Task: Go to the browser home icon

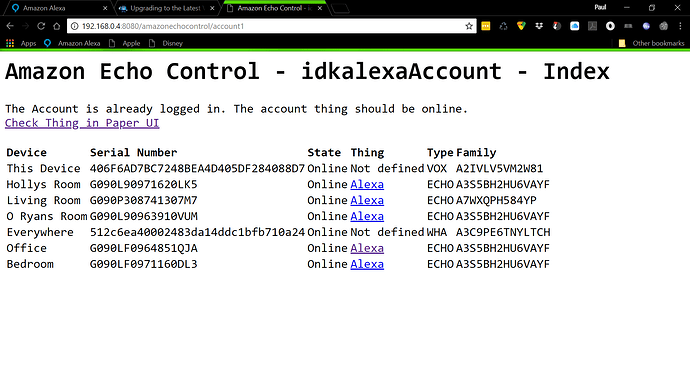Action: click(57, 26)
